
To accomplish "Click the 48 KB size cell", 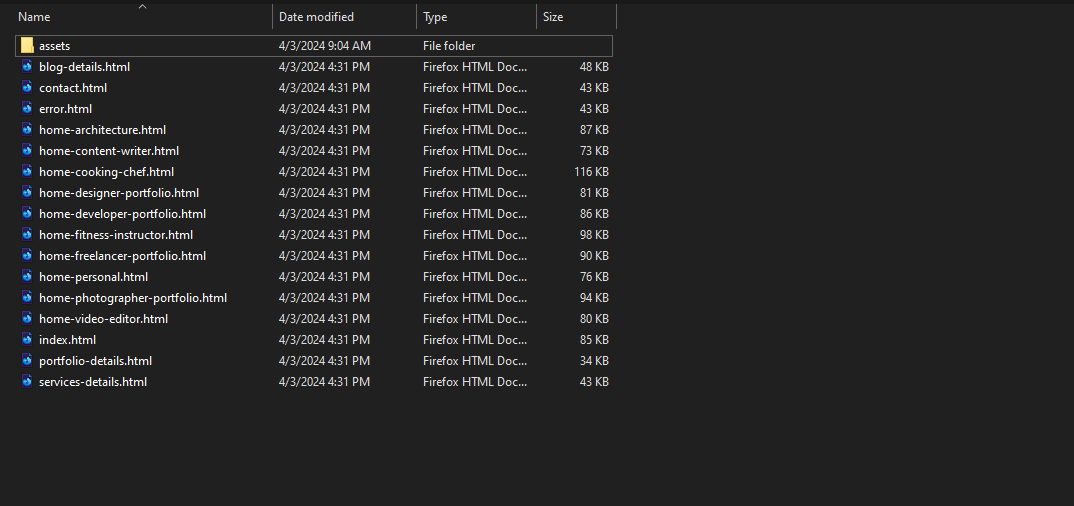I will pos(594,67).
